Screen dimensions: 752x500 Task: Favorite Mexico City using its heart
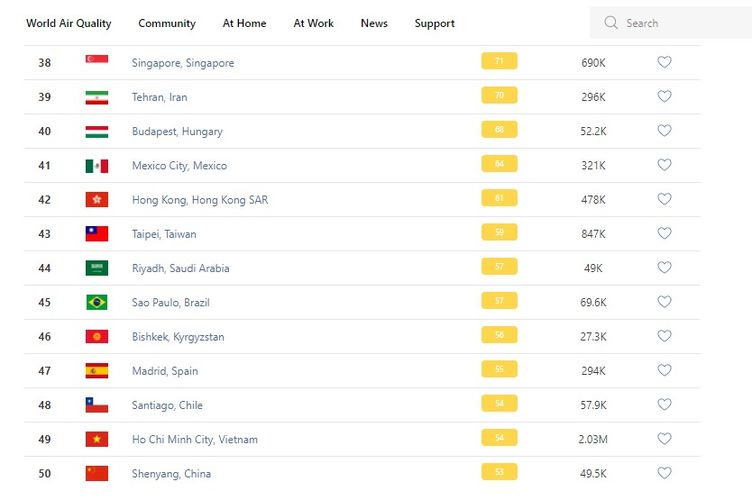(x=664, y=165)
